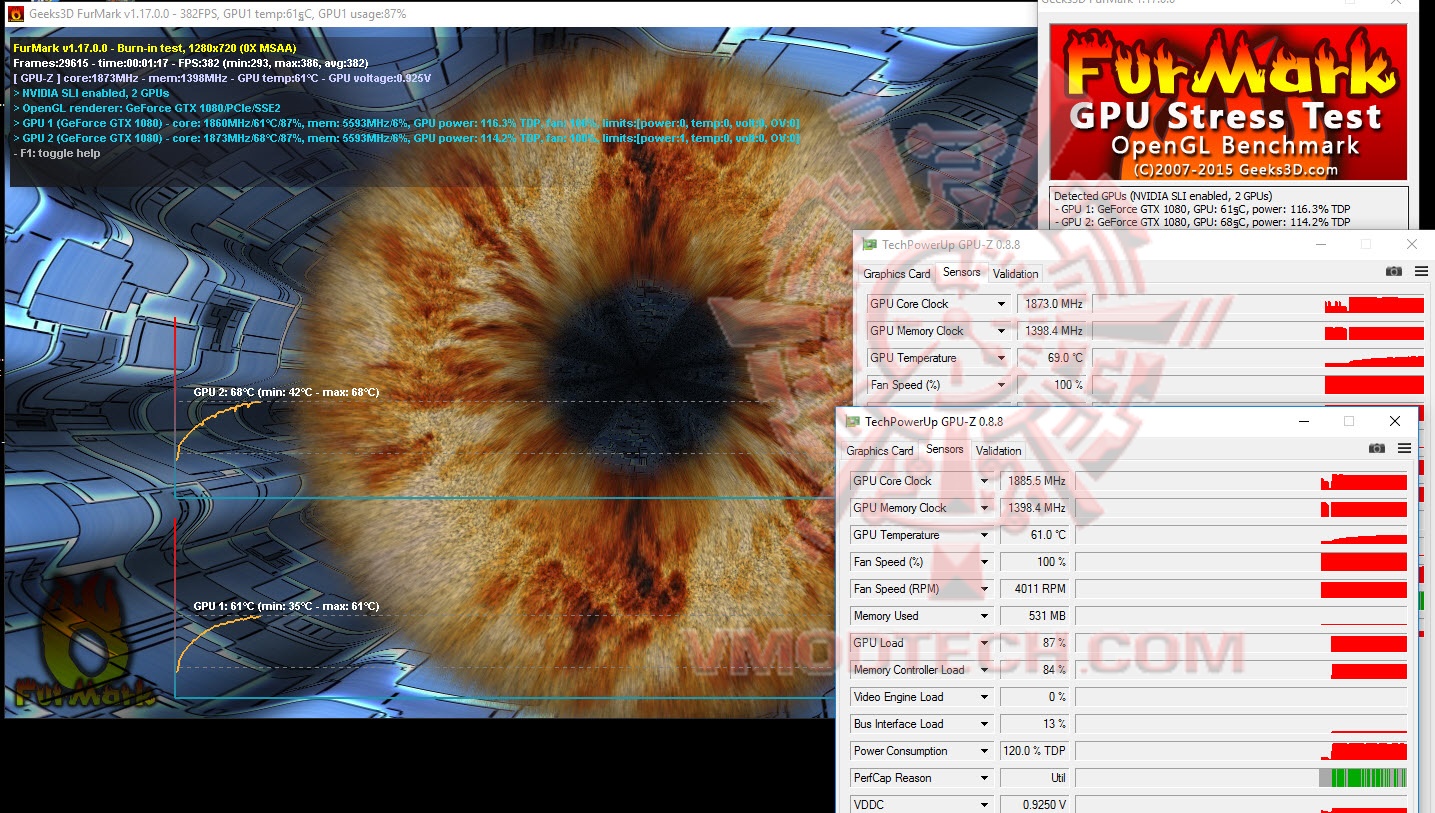
Task: Open Fan Speed (%) dropdown in front GPU-Z
Action: 984,562
